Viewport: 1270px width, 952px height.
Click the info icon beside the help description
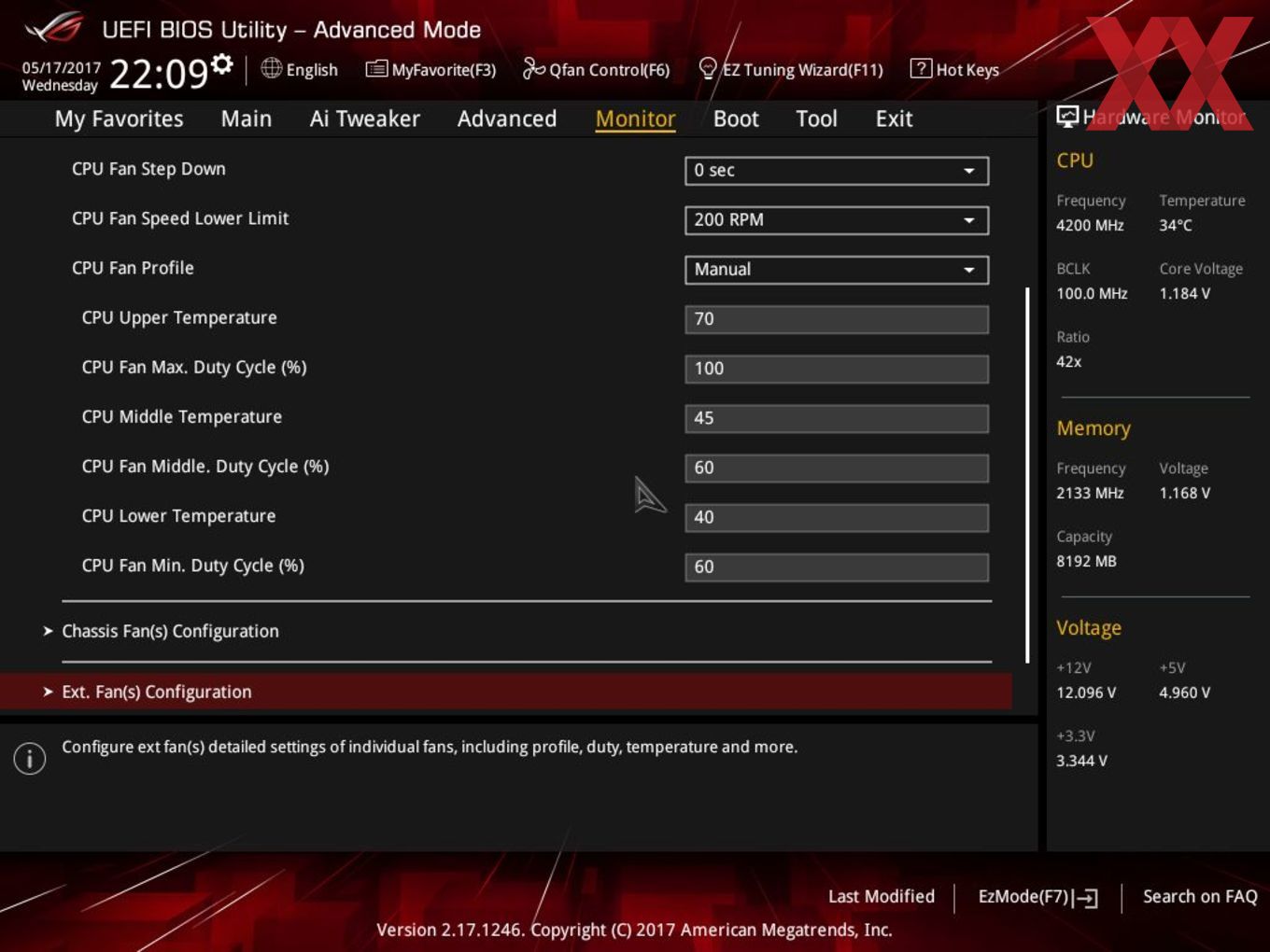[x=30, y=758]
